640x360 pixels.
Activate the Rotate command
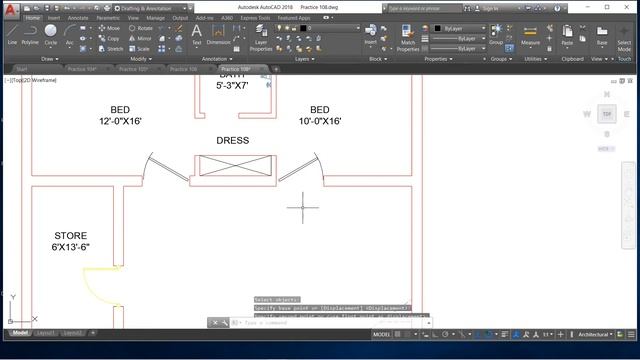(140, 28)
